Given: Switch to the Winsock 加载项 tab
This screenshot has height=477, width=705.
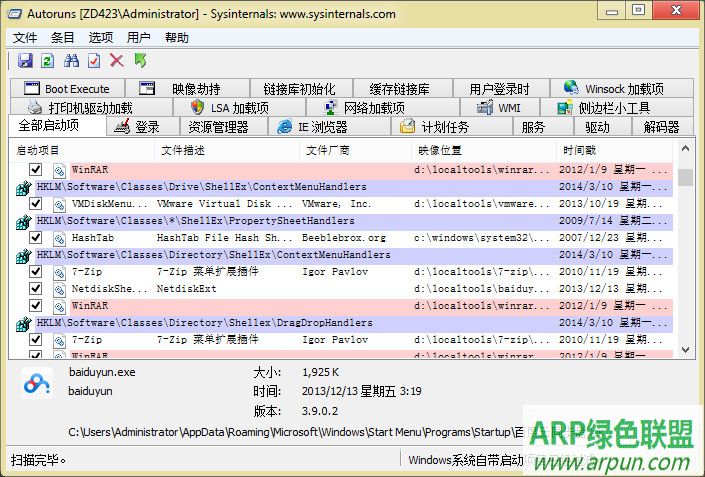Looking at the screenshot, I should click(x=622, y=88).
